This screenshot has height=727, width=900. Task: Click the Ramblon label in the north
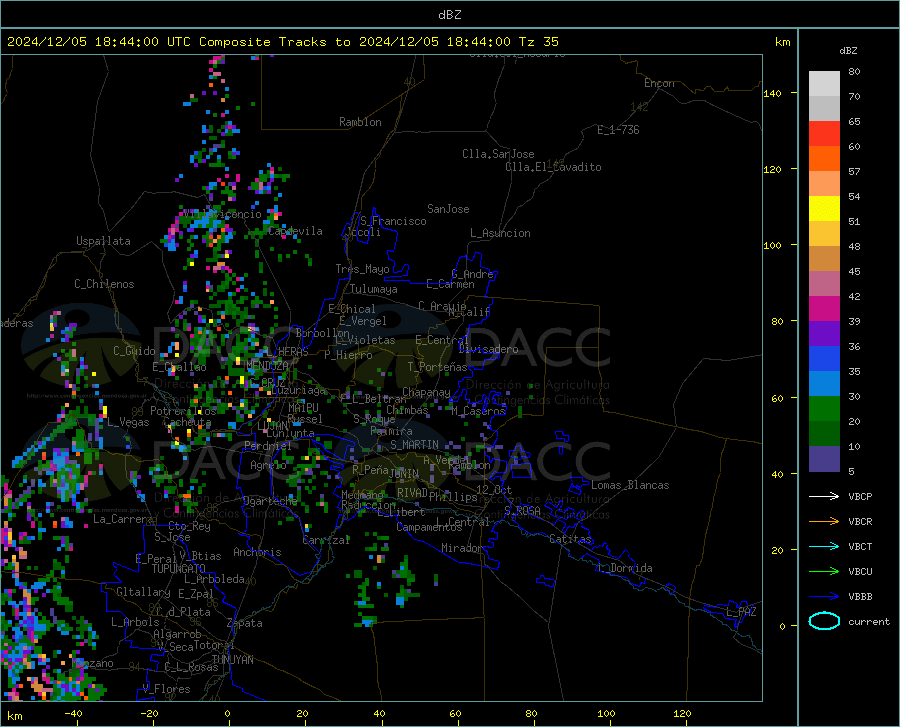click(x=360, y=122)
